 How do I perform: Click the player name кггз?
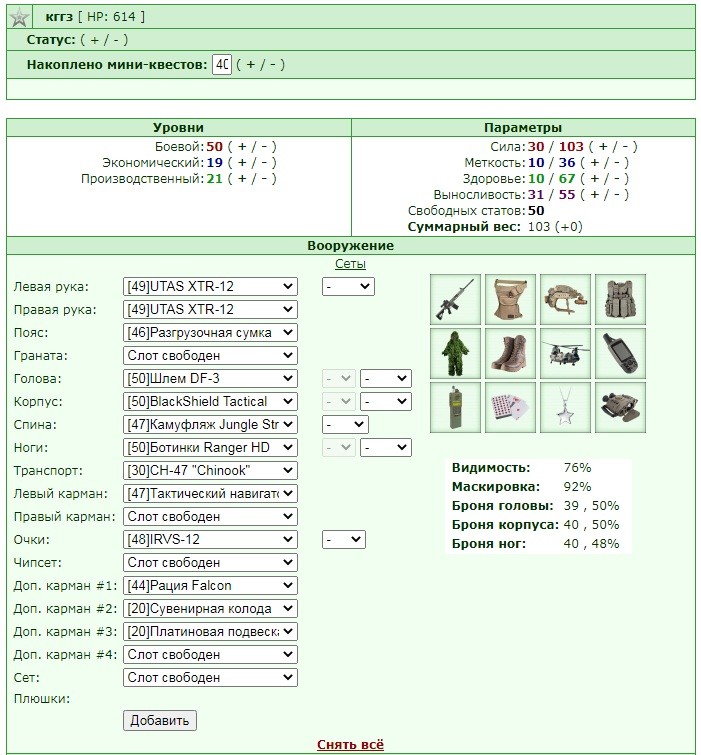[59, 17]
